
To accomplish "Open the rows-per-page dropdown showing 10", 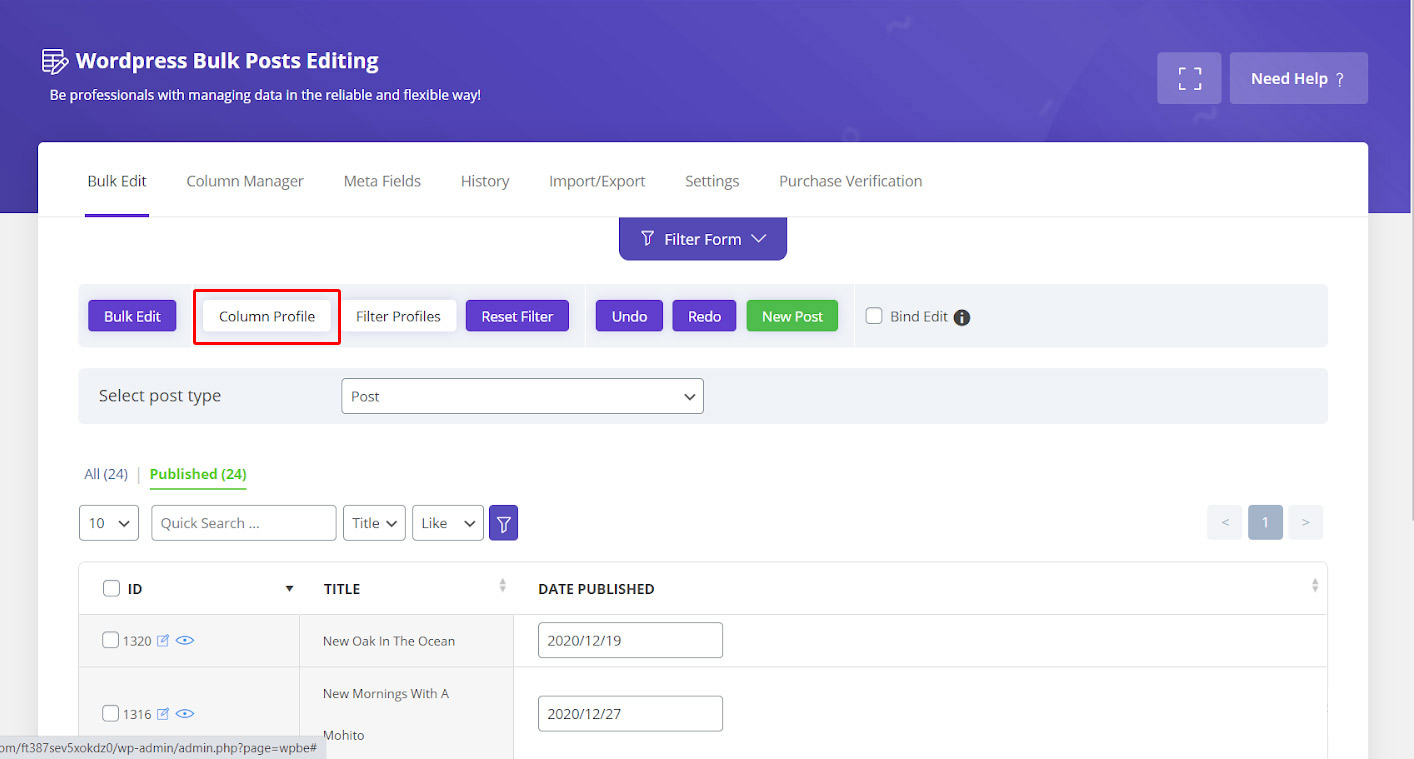I will 108,523.
